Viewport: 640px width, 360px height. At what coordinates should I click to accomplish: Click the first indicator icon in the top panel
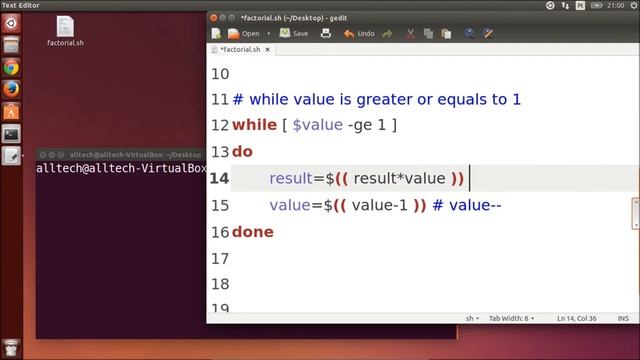click(550, 5)
